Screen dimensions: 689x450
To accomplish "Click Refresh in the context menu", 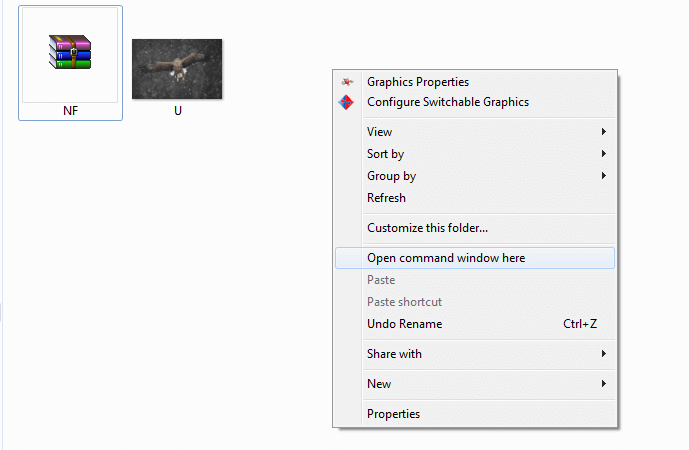I will (x=386, y=198).
